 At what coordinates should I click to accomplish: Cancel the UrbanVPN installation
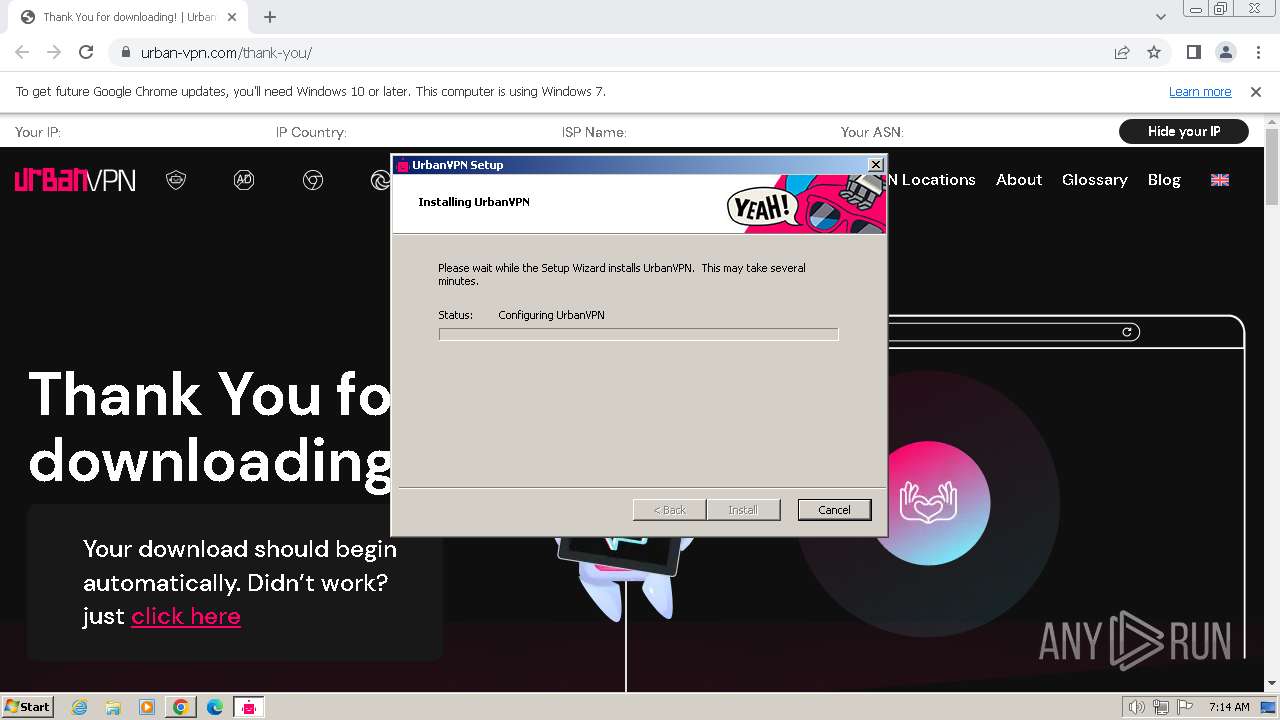click(834, 510)
